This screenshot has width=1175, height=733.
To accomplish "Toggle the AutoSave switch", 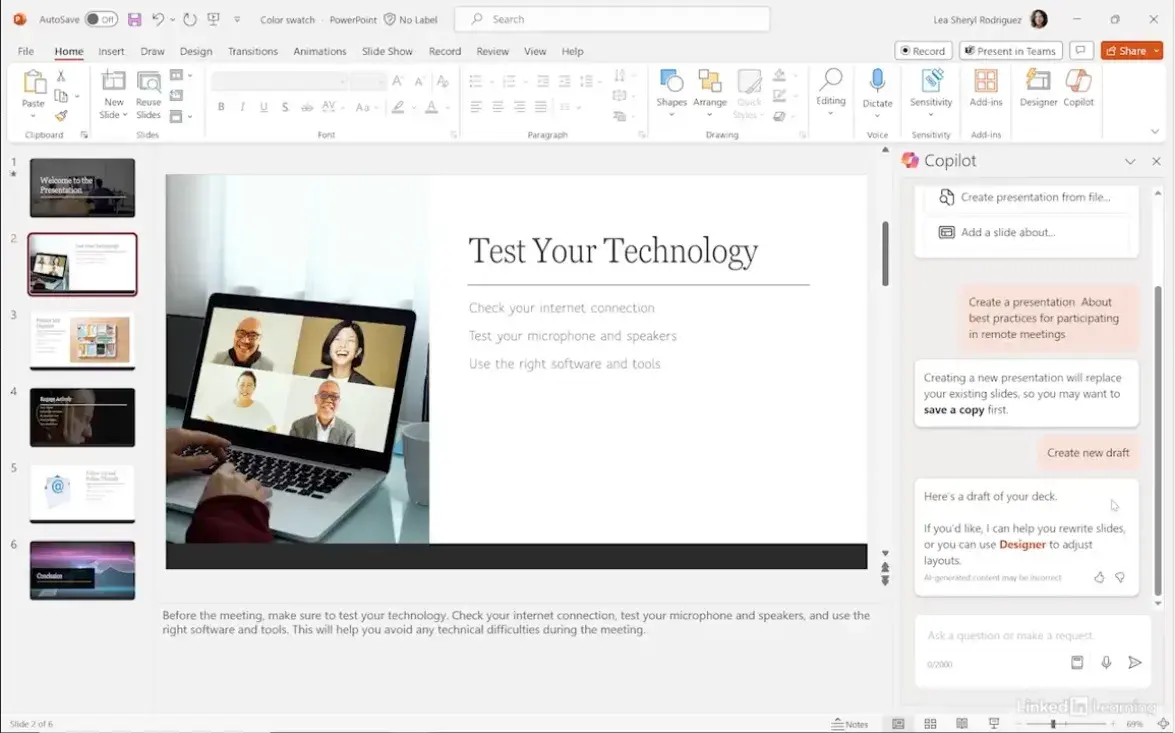I will point(100,19).
